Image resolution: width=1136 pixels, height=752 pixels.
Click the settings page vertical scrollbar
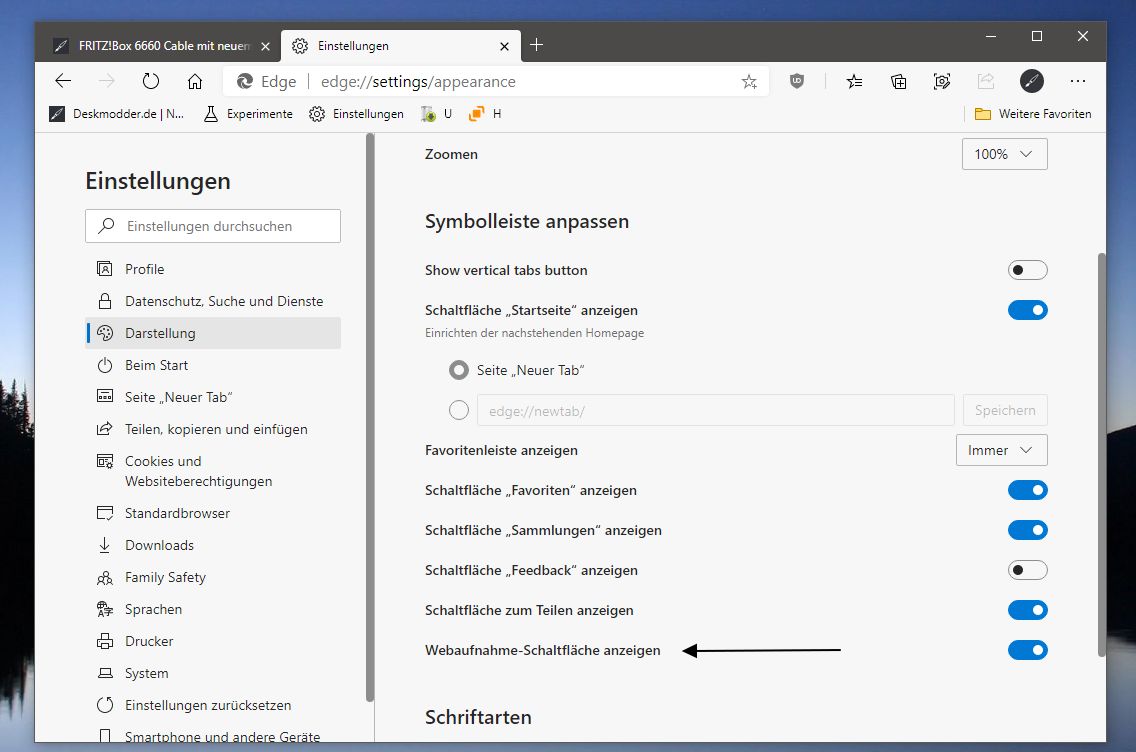[1101, 455]
